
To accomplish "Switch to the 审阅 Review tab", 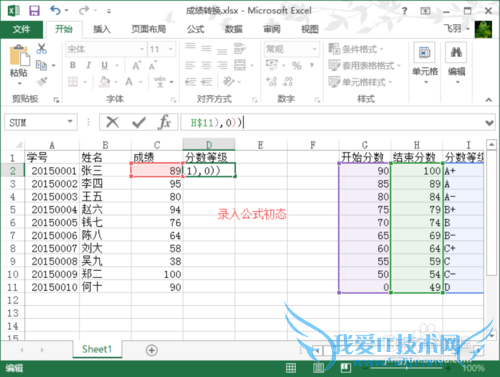I will 272,29.
